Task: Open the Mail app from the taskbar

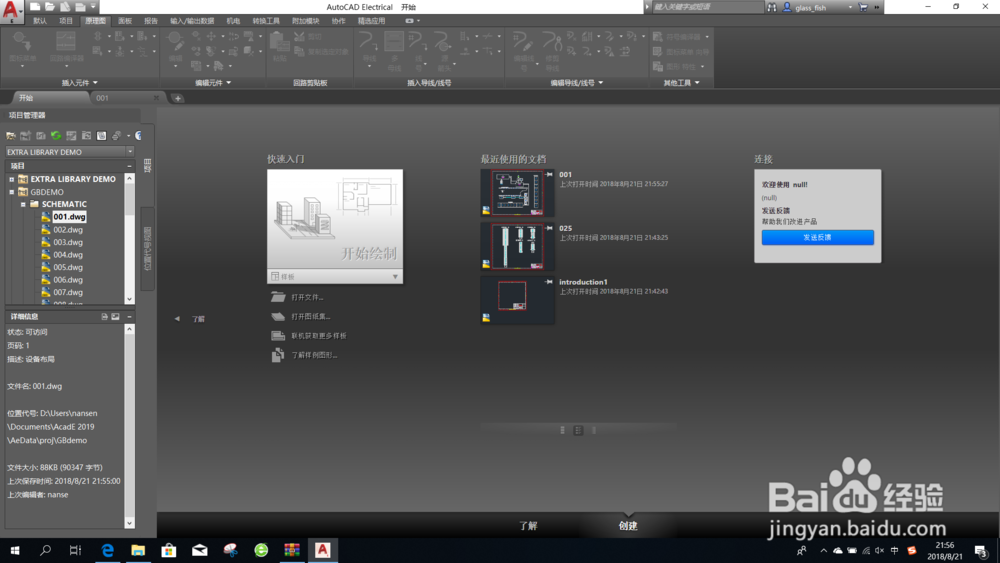Action: tap(200, 550)
